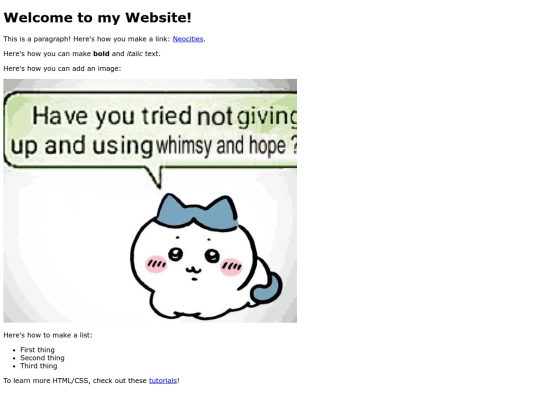The image size is (540, 405).
Task: Click the 'Have you tried' text in image
Action: pos(112,116)
